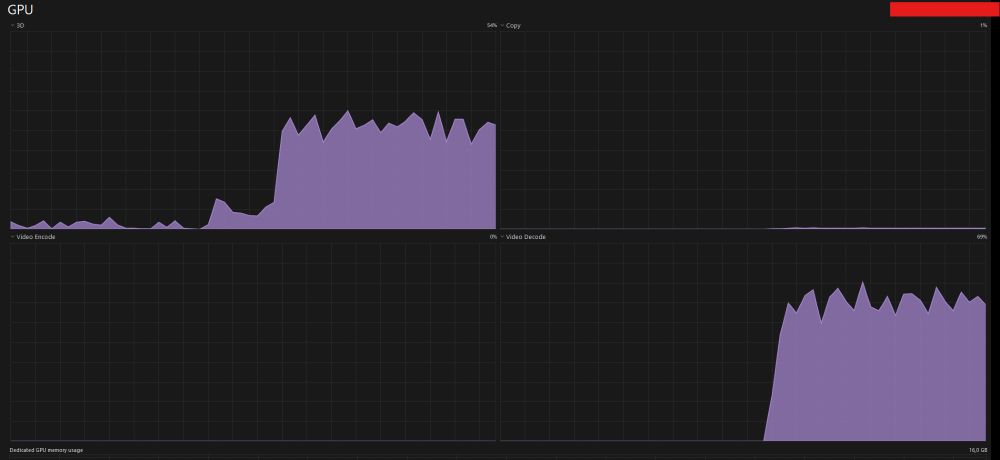Screen dimensions: 1000x460
Task: Open the Video Encode engine dropdown
Action: [33, 237]
